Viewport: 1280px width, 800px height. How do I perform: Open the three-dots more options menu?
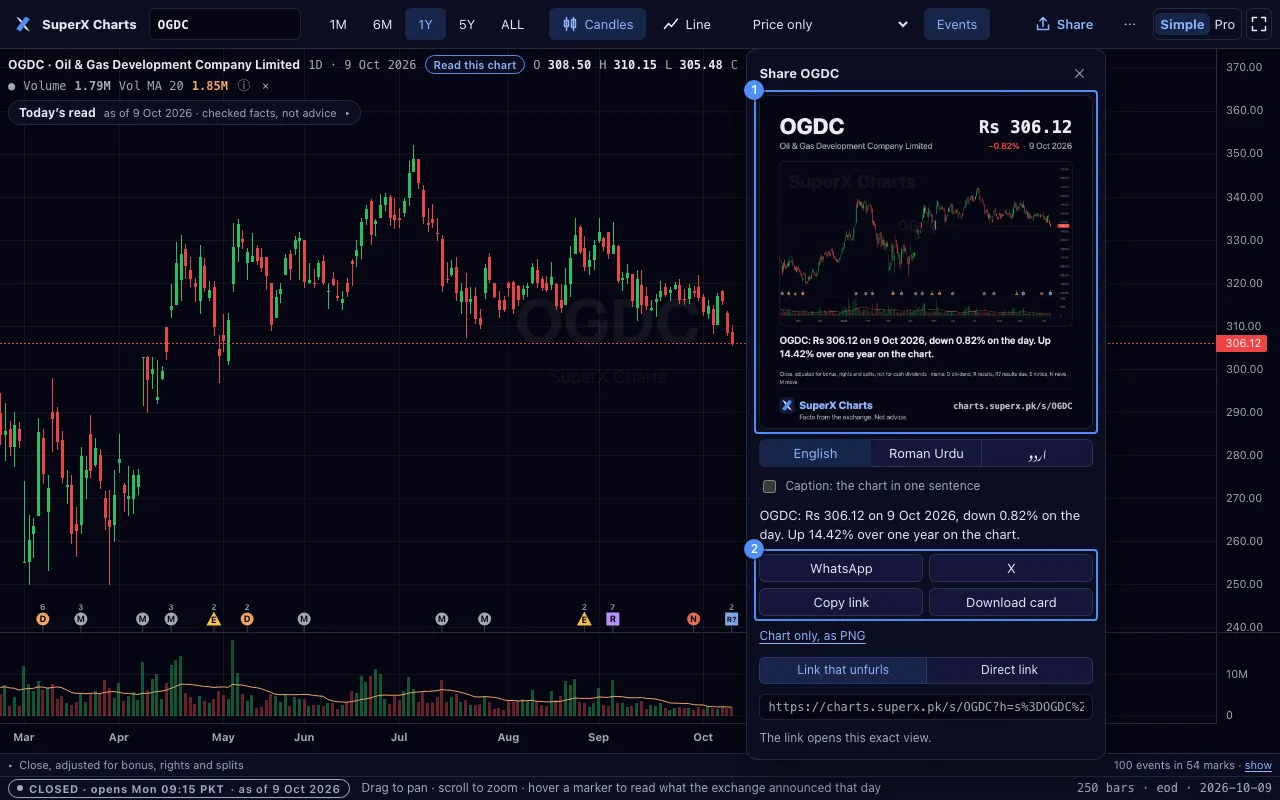[1130, 24]
